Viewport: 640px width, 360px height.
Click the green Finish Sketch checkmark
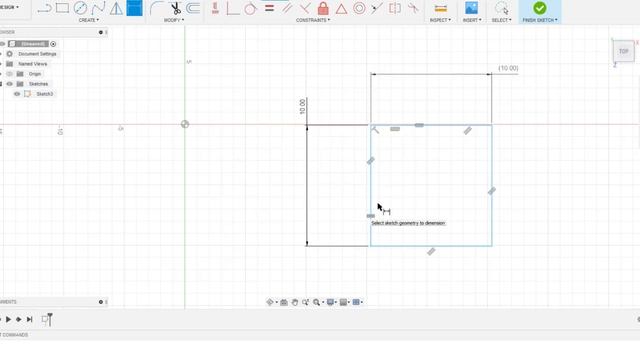click(x=540, y=8)
